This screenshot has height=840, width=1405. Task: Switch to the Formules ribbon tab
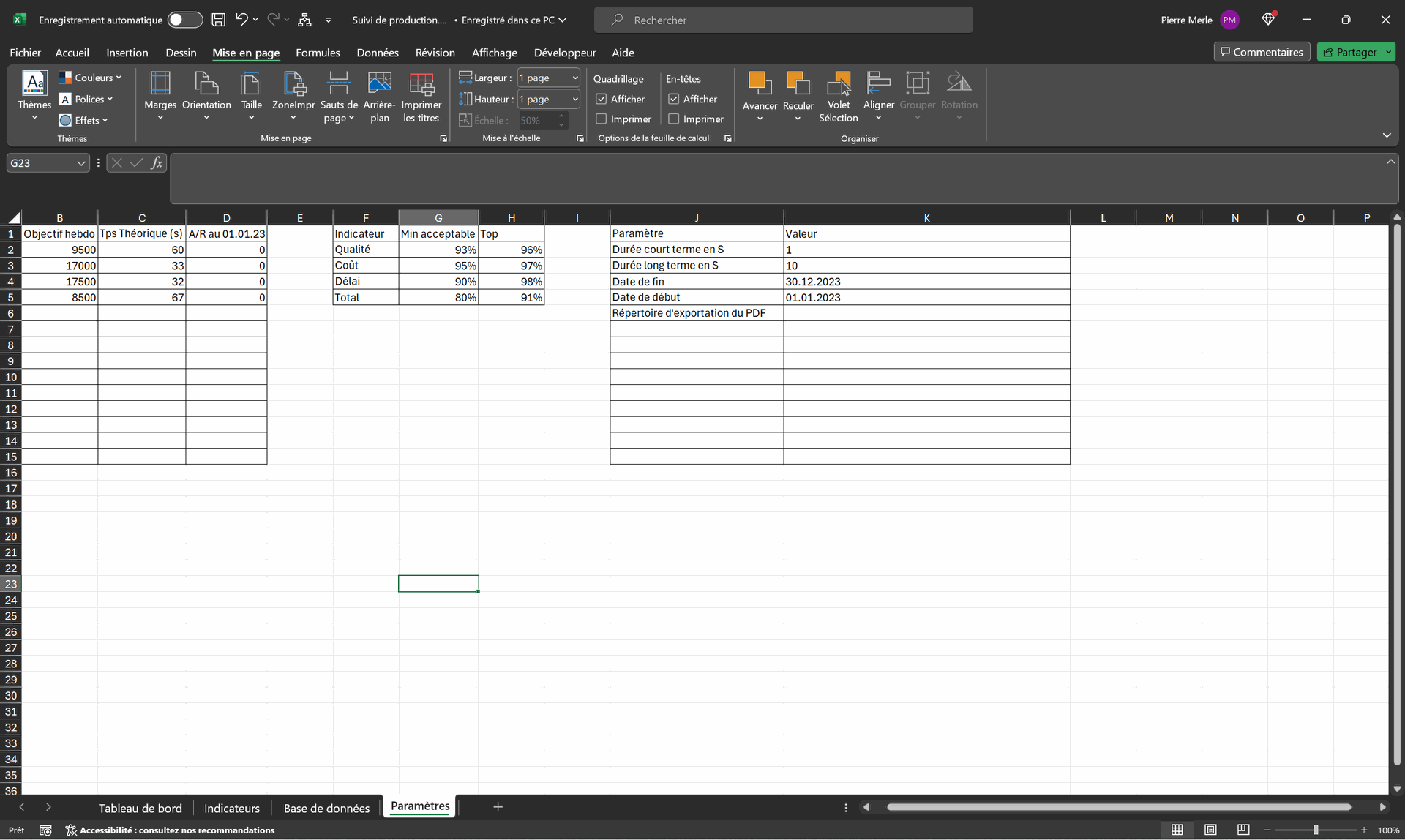(x=318, y=53)
